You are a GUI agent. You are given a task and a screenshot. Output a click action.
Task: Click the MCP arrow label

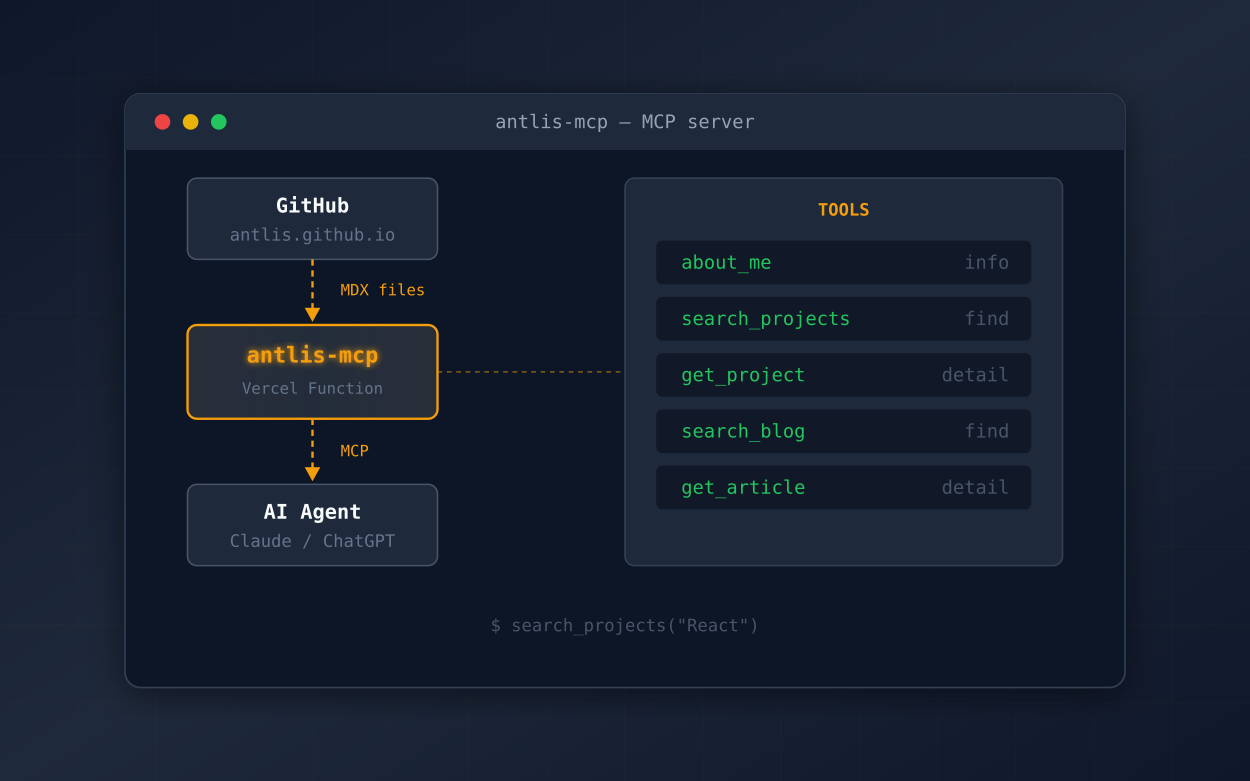point(354,451)
